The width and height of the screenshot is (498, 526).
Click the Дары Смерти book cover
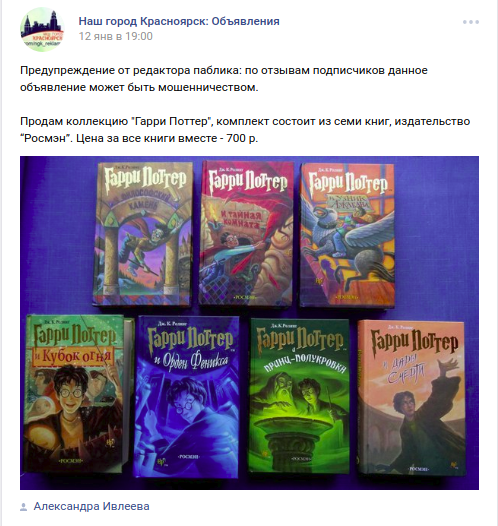click(411, 398)
